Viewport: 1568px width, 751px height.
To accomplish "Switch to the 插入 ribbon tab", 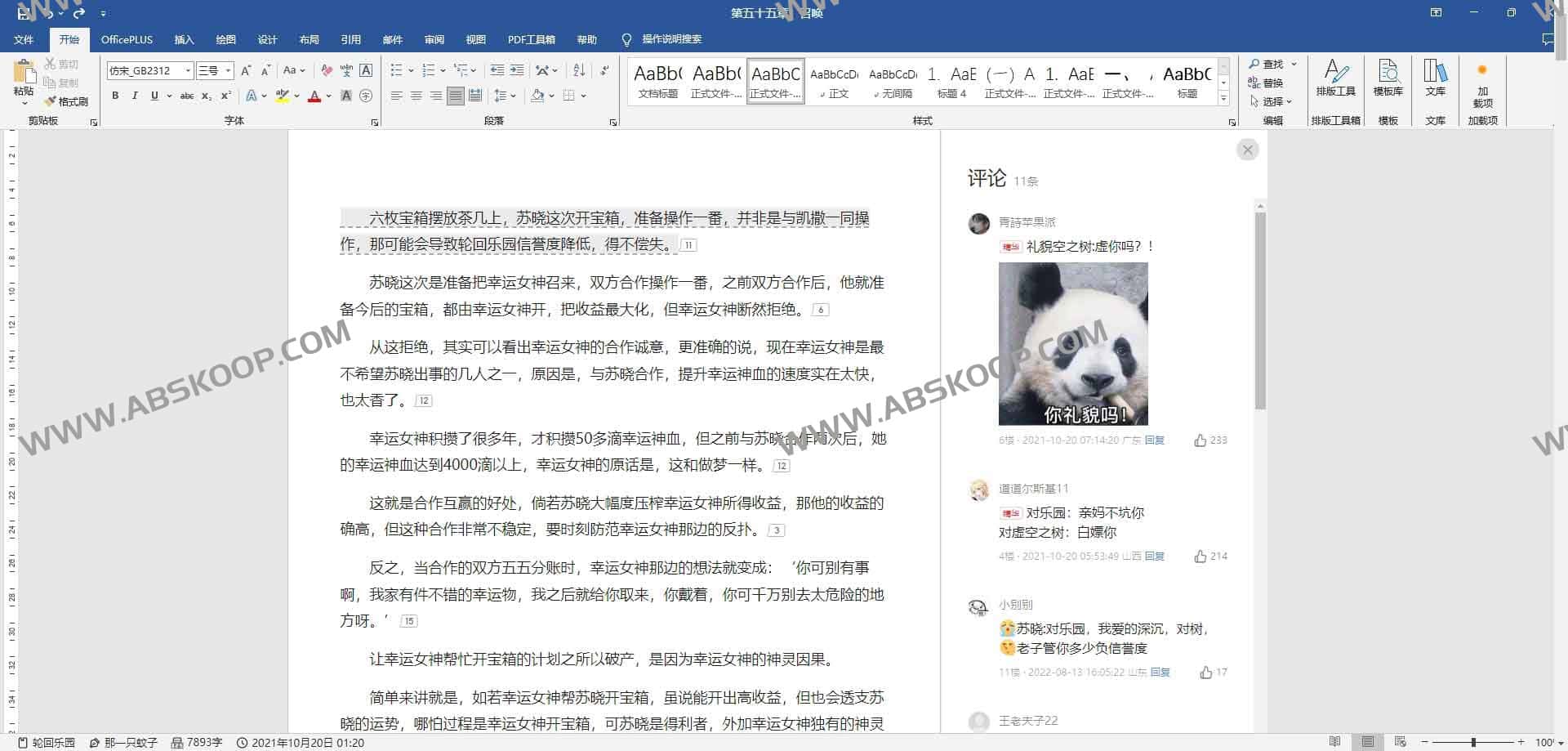I will click(184, 39).
